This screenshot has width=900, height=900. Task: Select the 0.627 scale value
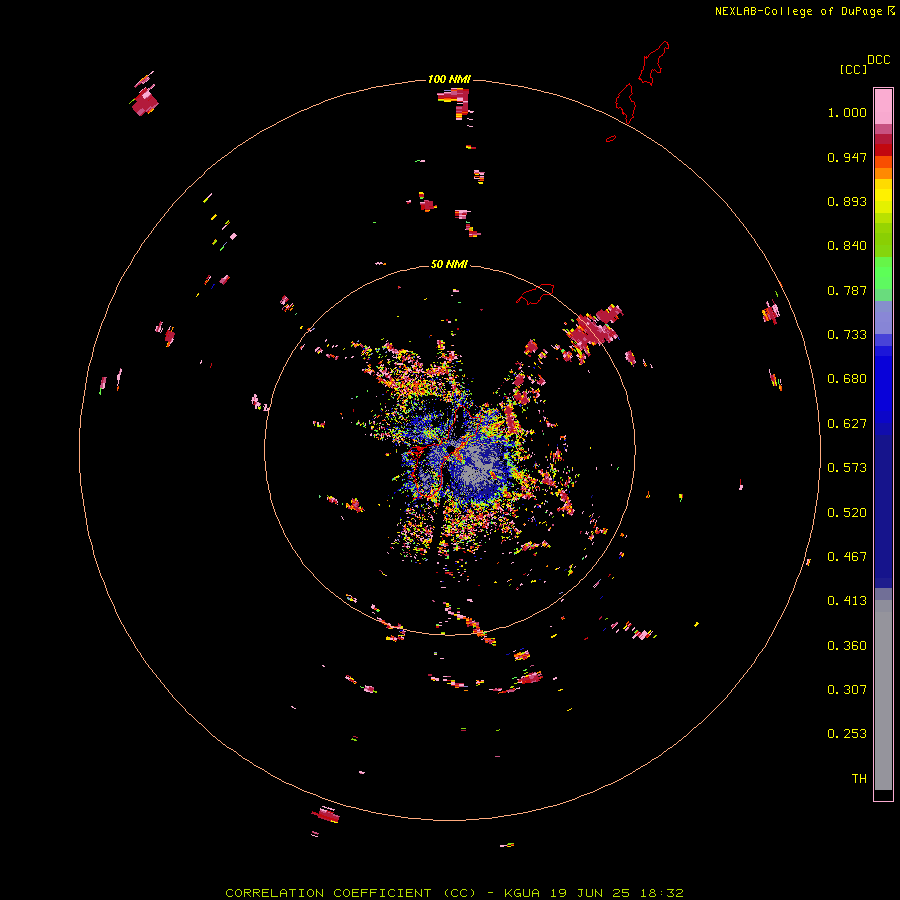pos(847,424)
